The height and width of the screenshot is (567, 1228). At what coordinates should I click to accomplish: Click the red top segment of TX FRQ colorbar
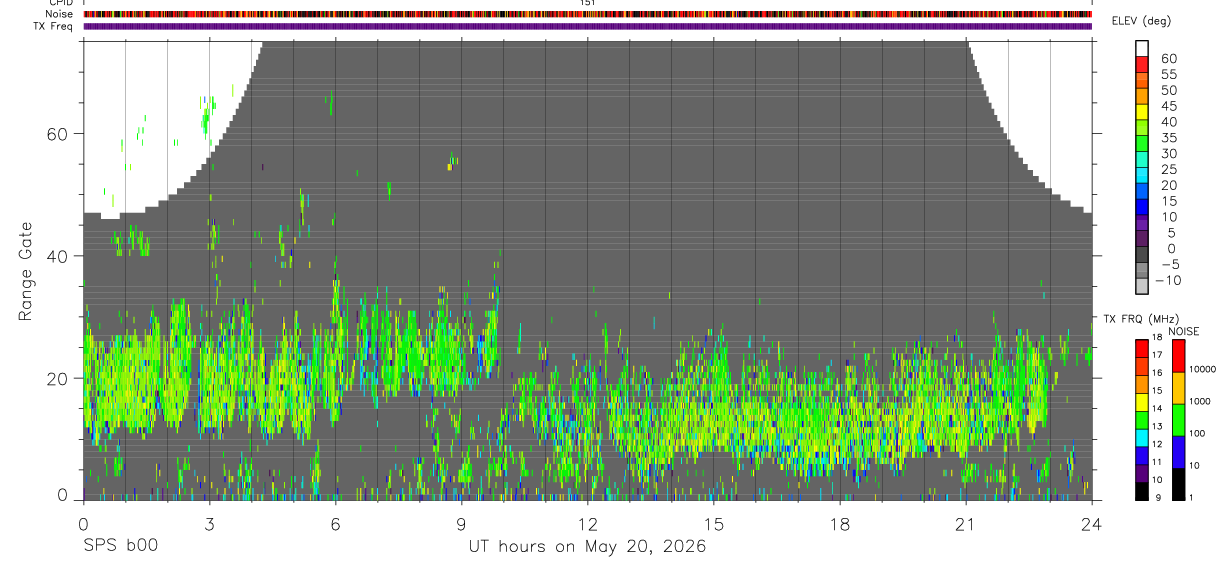click(1142, 348)
